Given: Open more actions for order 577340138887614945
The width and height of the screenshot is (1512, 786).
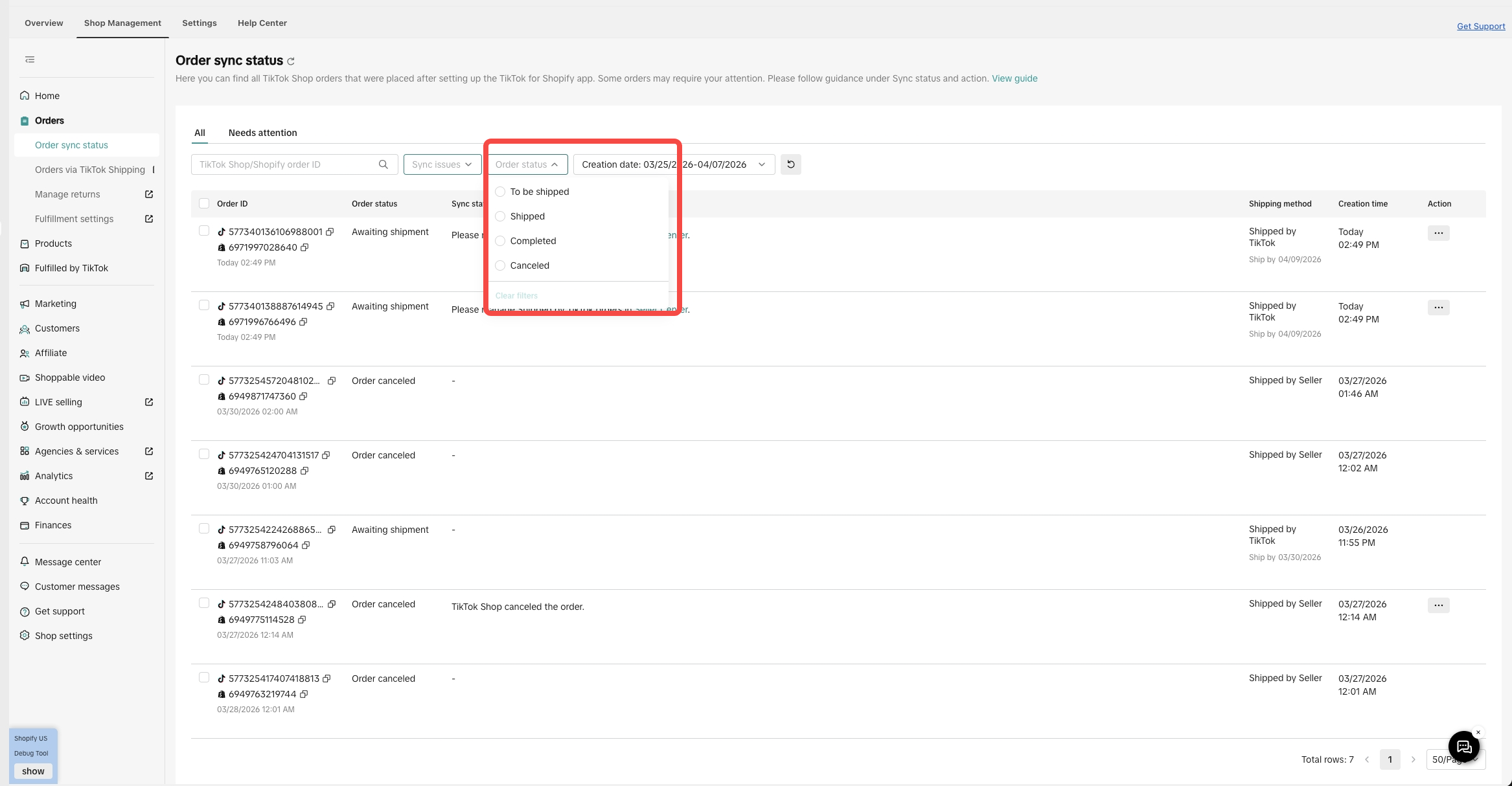Looking at the screenshot, I should (1438, 308).
